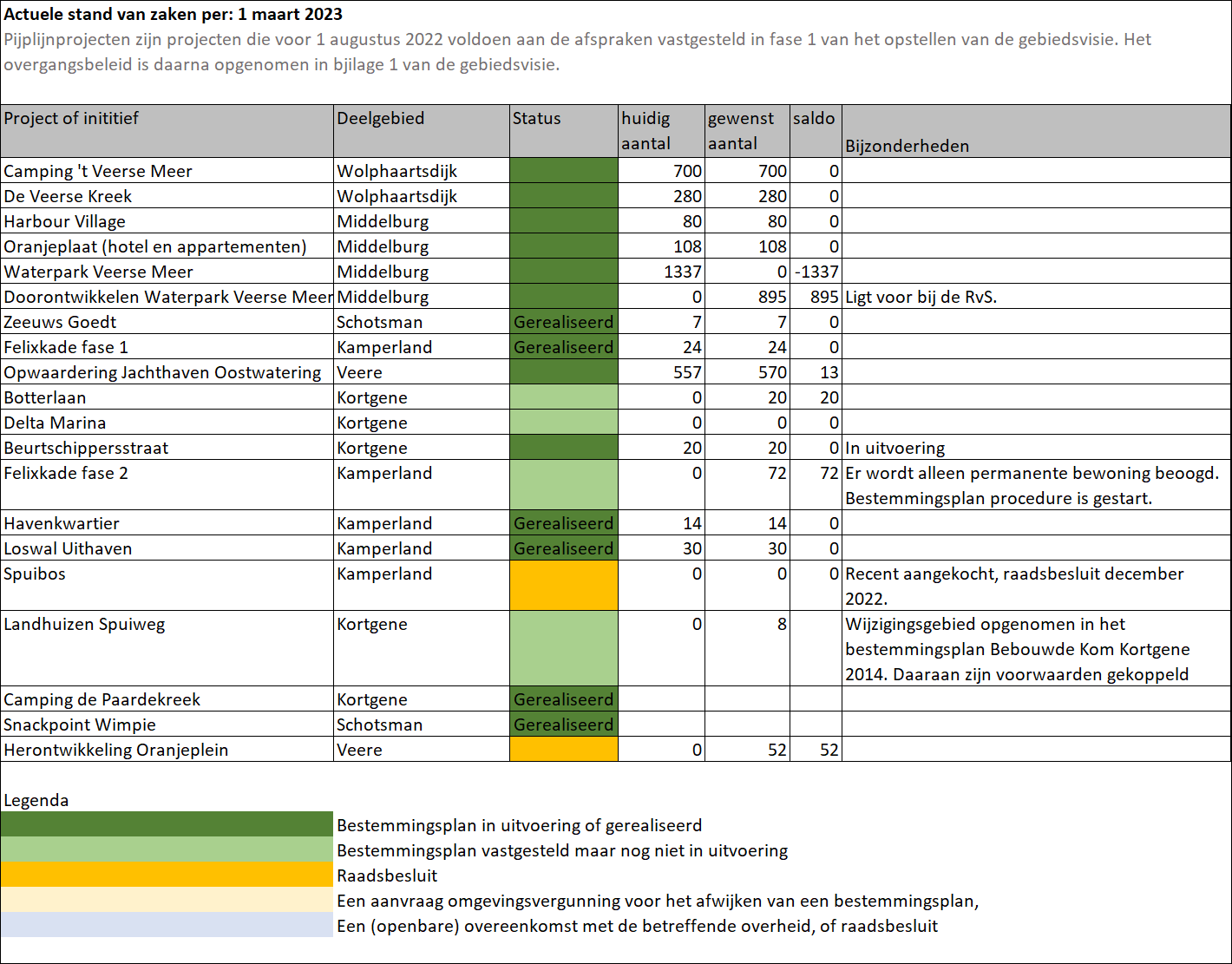Pick the dark green legend swatch
The image size is (1232, 964).
coord(167,824)
